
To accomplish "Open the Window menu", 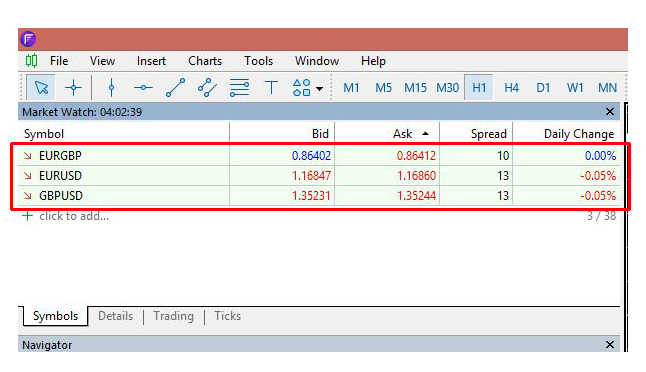I will click(317, 61).
